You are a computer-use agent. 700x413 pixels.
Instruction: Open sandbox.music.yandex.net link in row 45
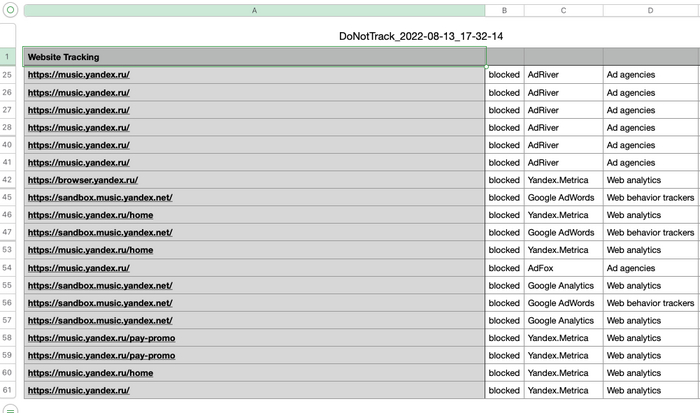(x=100, y=197)
